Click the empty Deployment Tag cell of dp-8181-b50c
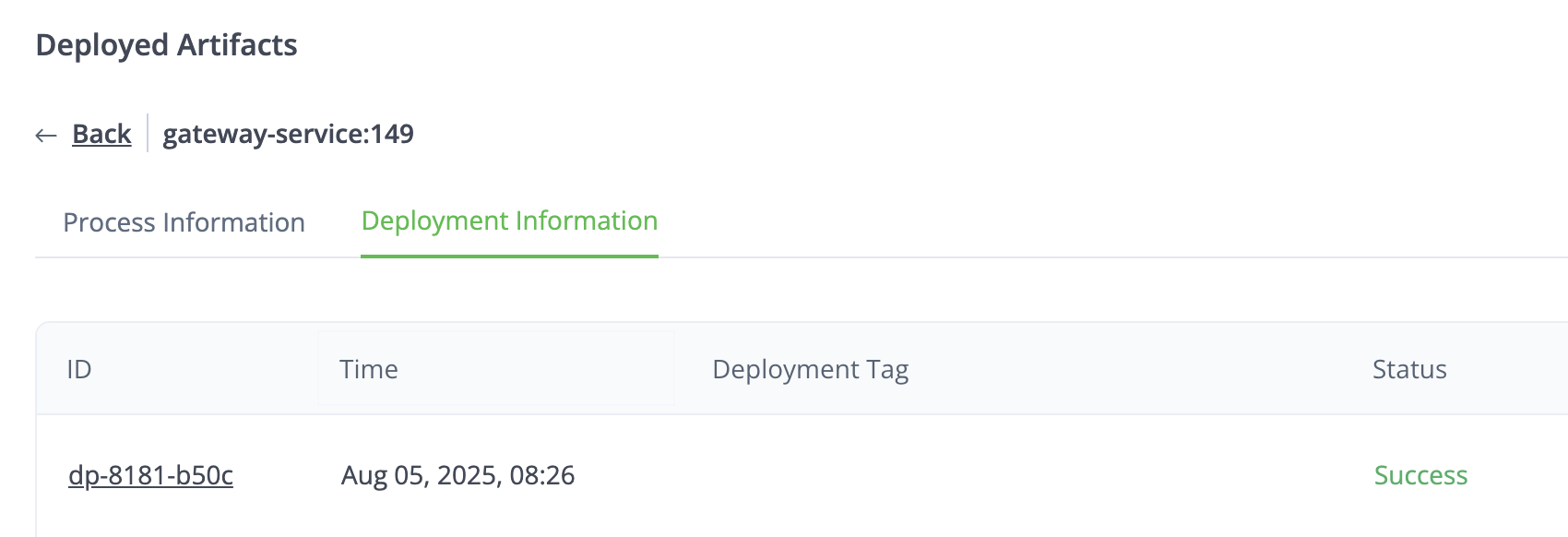The width and height of the screenshot is (1568, 537). coord(922,475)
